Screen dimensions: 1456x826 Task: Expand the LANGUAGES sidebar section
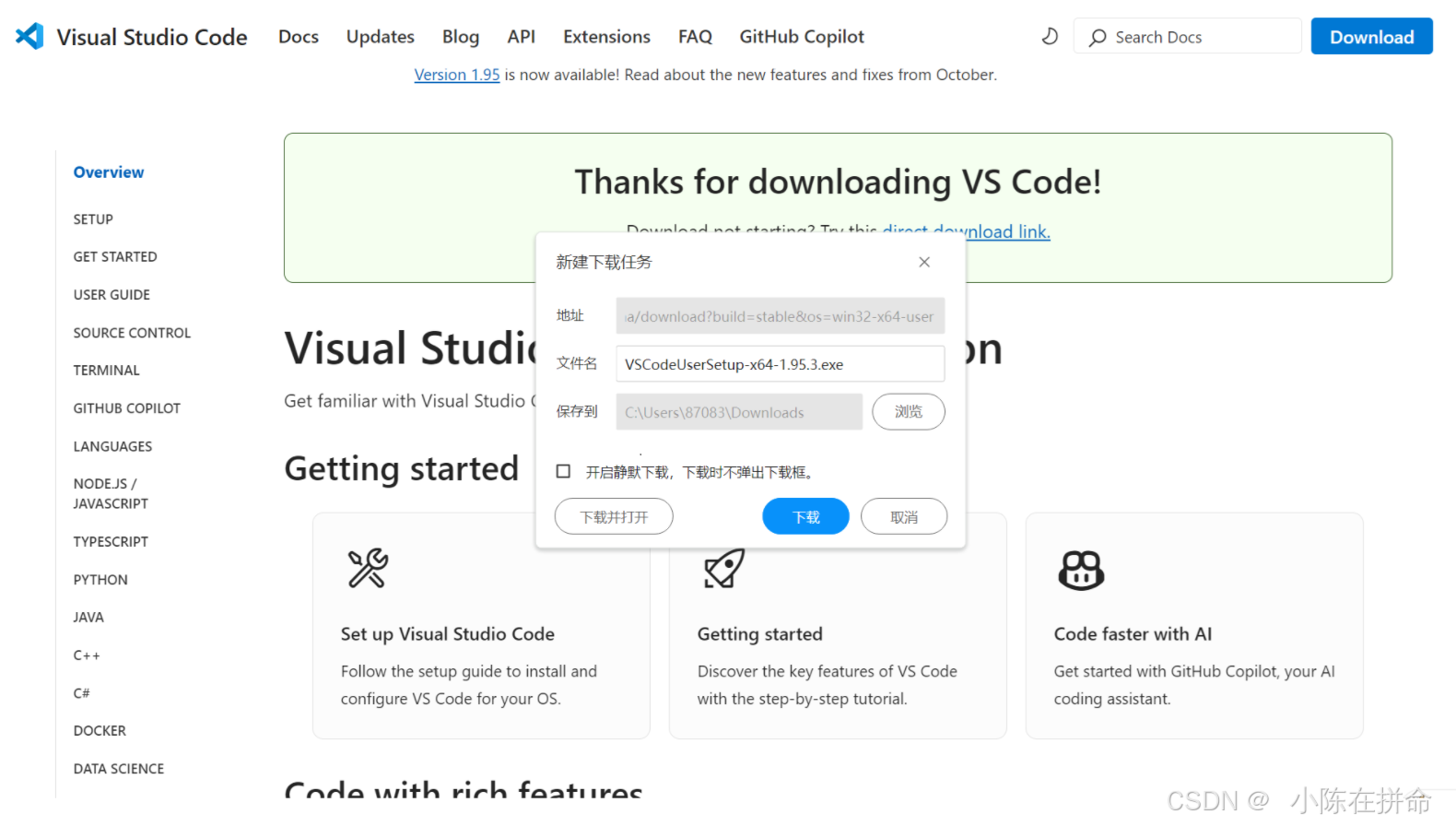pos(112,446)
